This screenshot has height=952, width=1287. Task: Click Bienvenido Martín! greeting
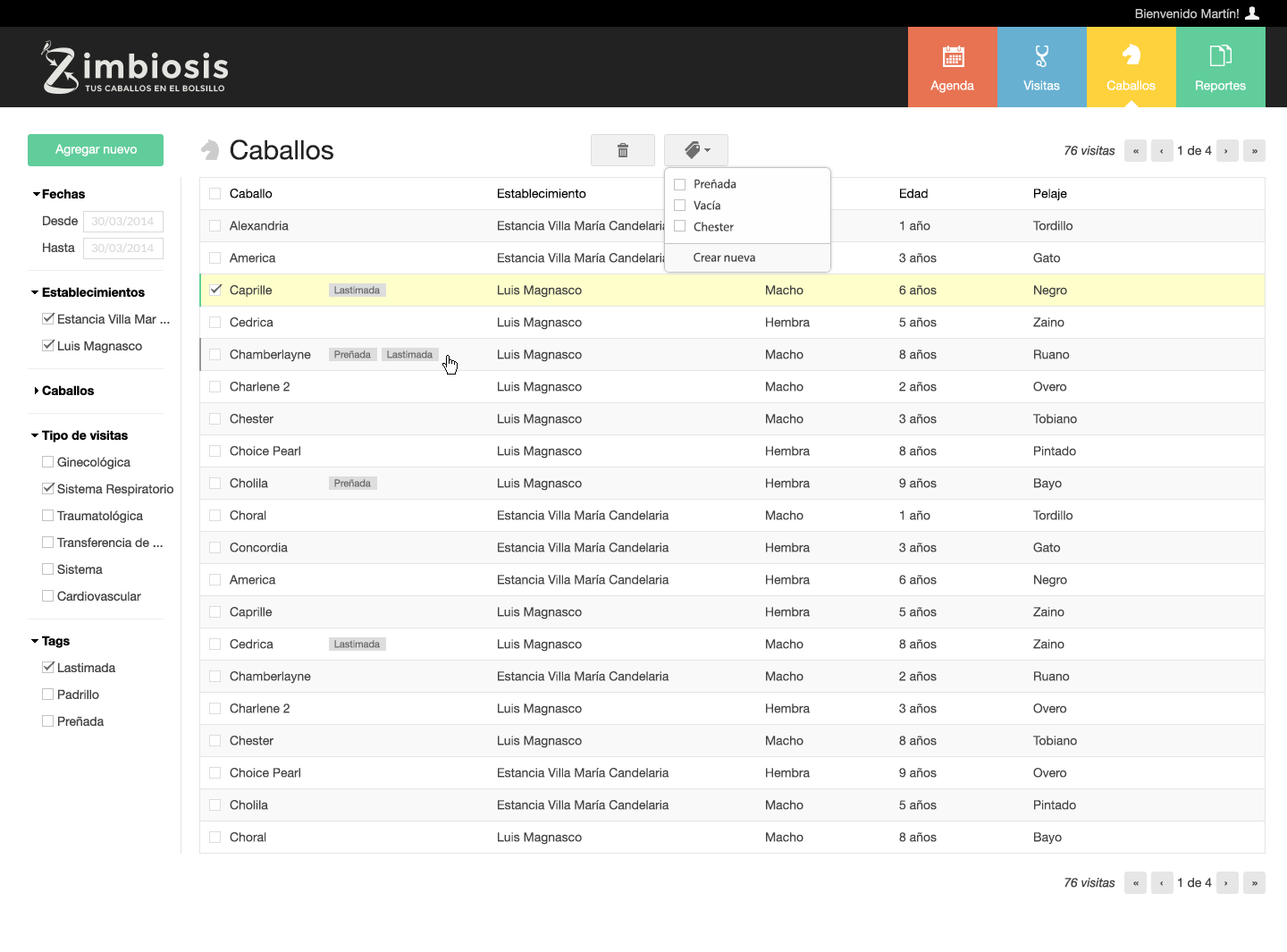click(1187, 13)
